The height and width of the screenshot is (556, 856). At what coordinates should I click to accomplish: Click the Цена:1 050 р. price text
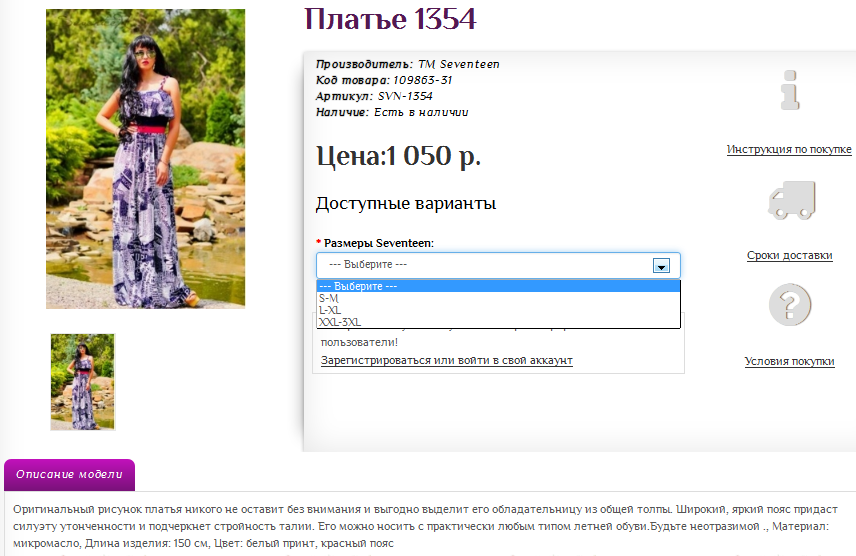[x=399, y=156]
